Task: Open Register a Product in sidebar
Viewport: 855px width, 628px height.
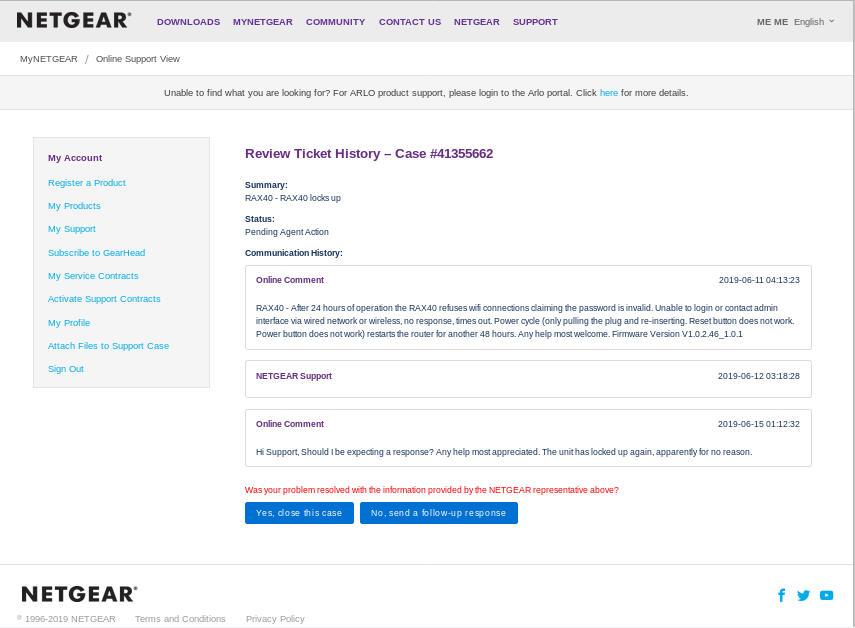Action: click(x=87, y=183)
